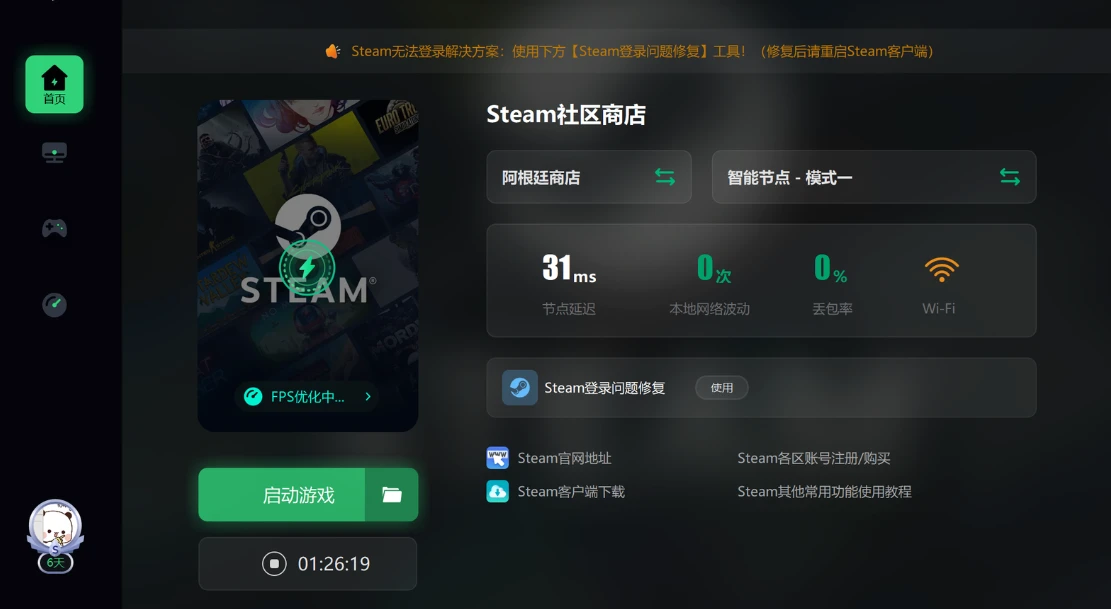The image size is (1111, 609).
Task: Click the Steam客户端下载 cloud download icon
Action: click(x=498, y=491)
